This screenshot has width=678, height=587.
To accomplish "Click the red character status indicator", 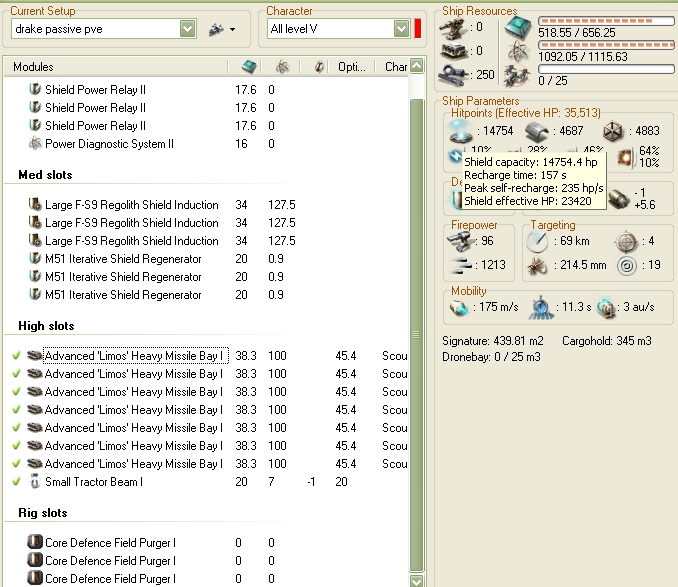I will coord(419,29).
